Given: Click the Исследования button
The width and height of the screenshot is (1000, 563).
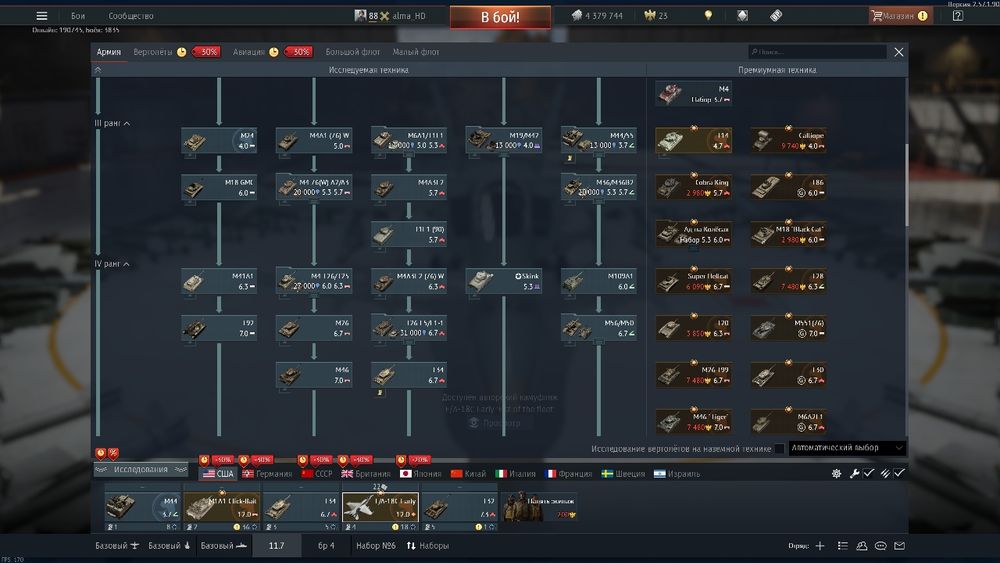Looking at the screenshot, I should 141,470.
